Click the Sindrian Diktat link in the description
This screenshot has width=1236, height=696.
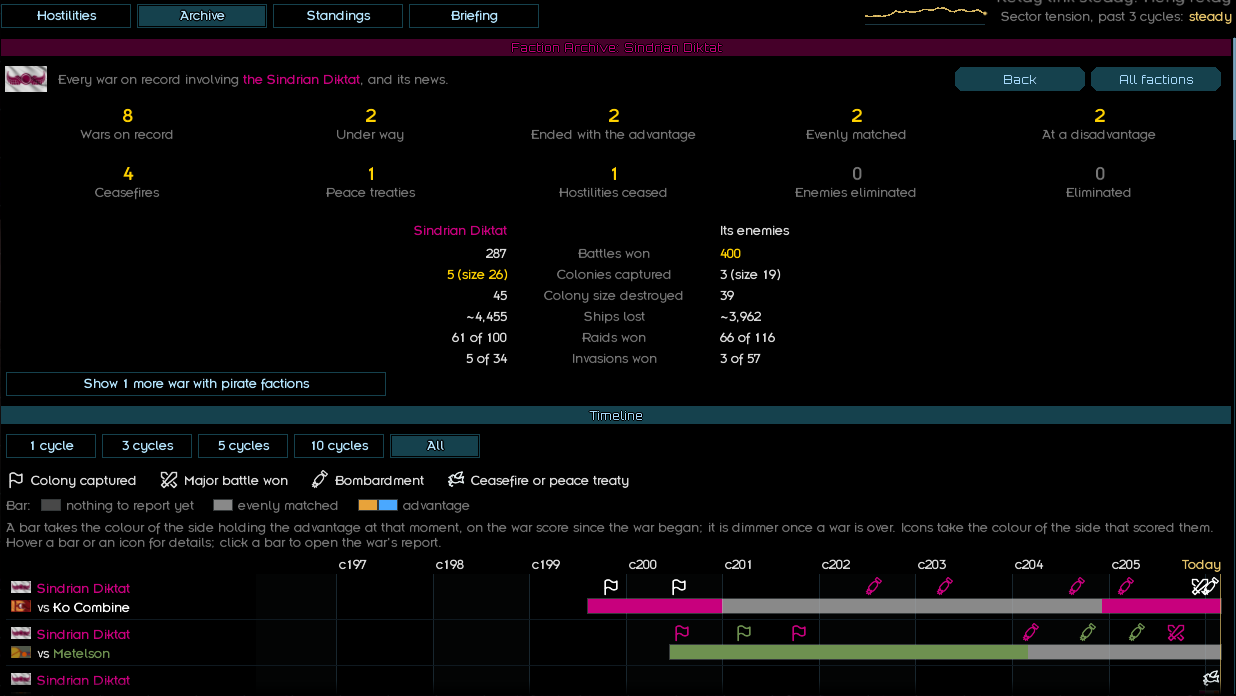[303, 80]
